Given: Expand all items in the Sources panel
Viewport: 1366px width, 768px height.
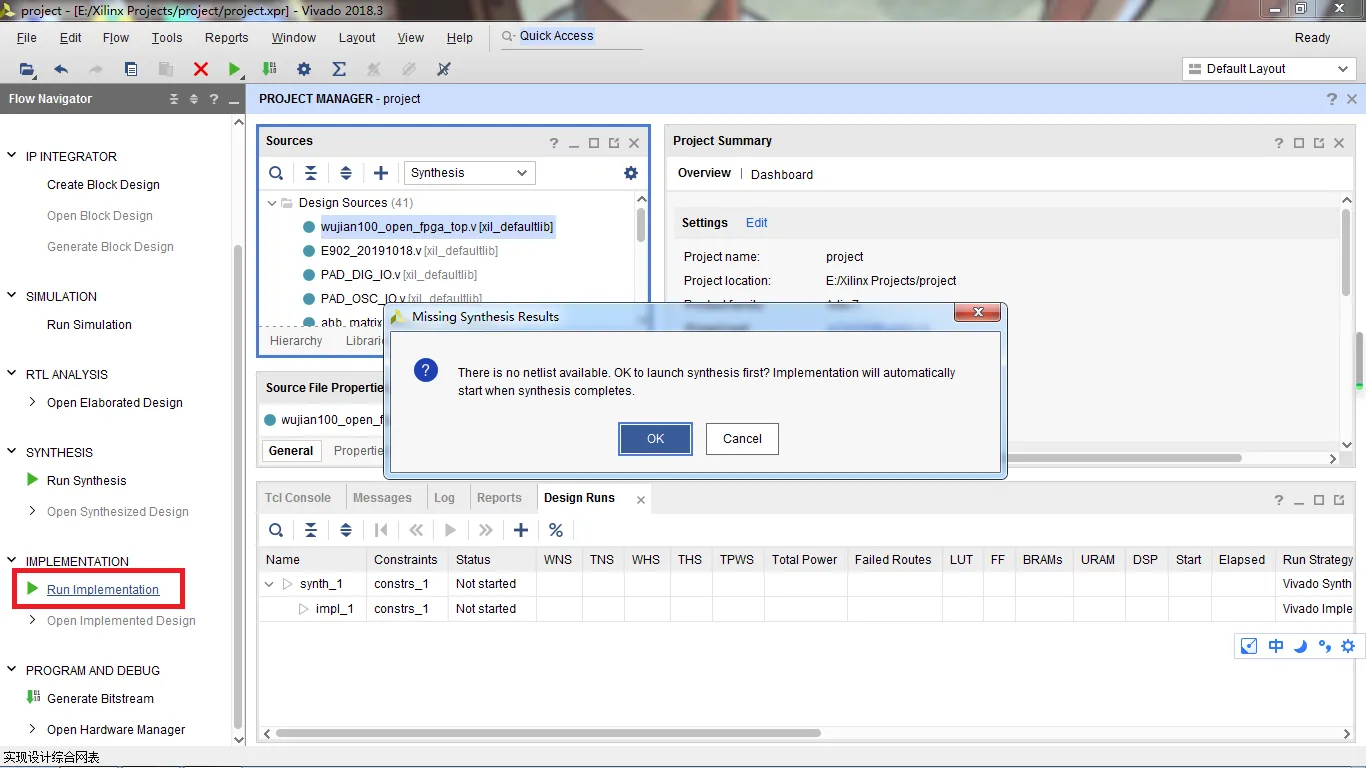Looking at the screenshot, I should (346, 173).
